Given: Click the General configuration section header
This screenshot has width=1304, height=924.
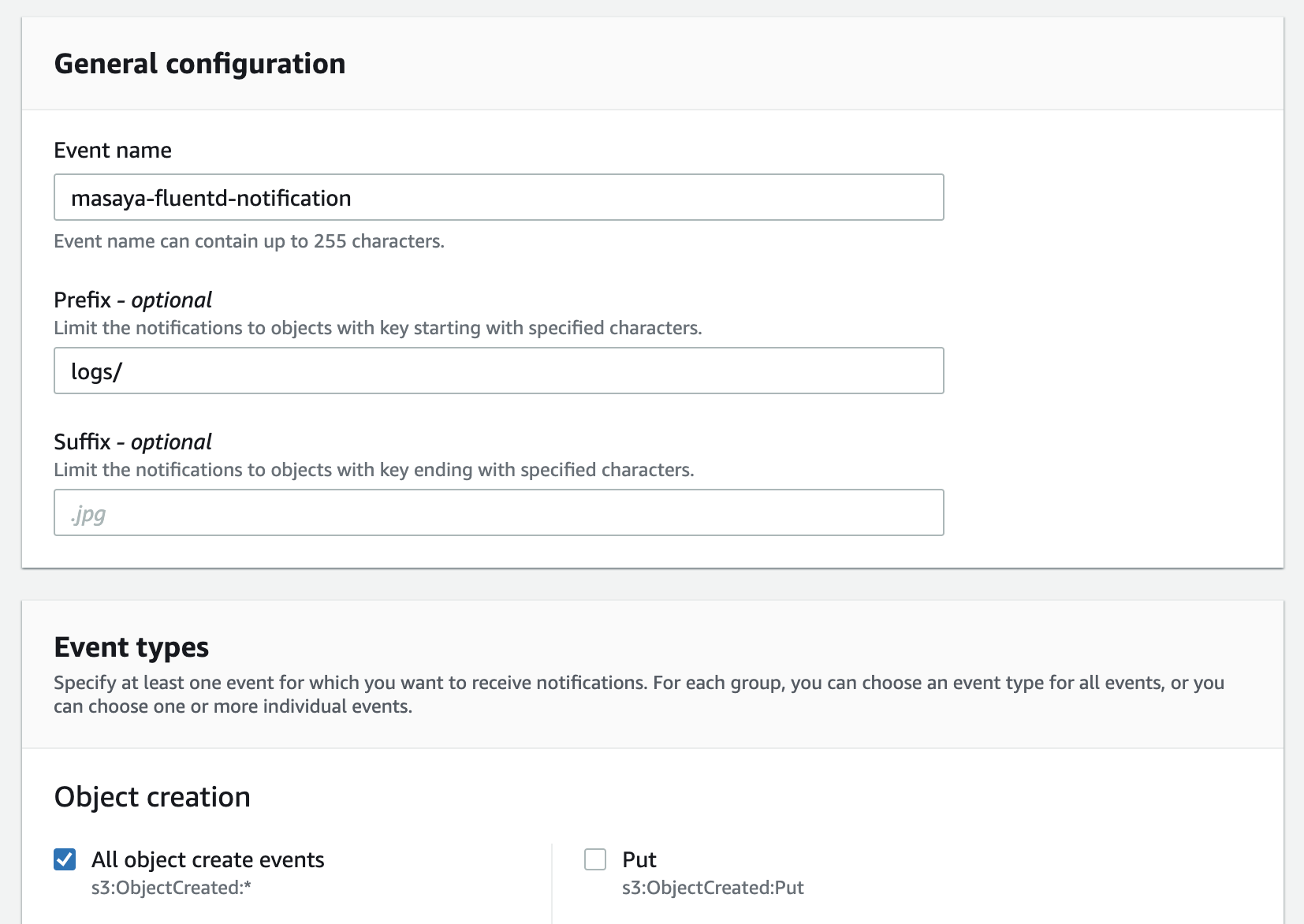Looking at the screenshot, I should (199, 63).
